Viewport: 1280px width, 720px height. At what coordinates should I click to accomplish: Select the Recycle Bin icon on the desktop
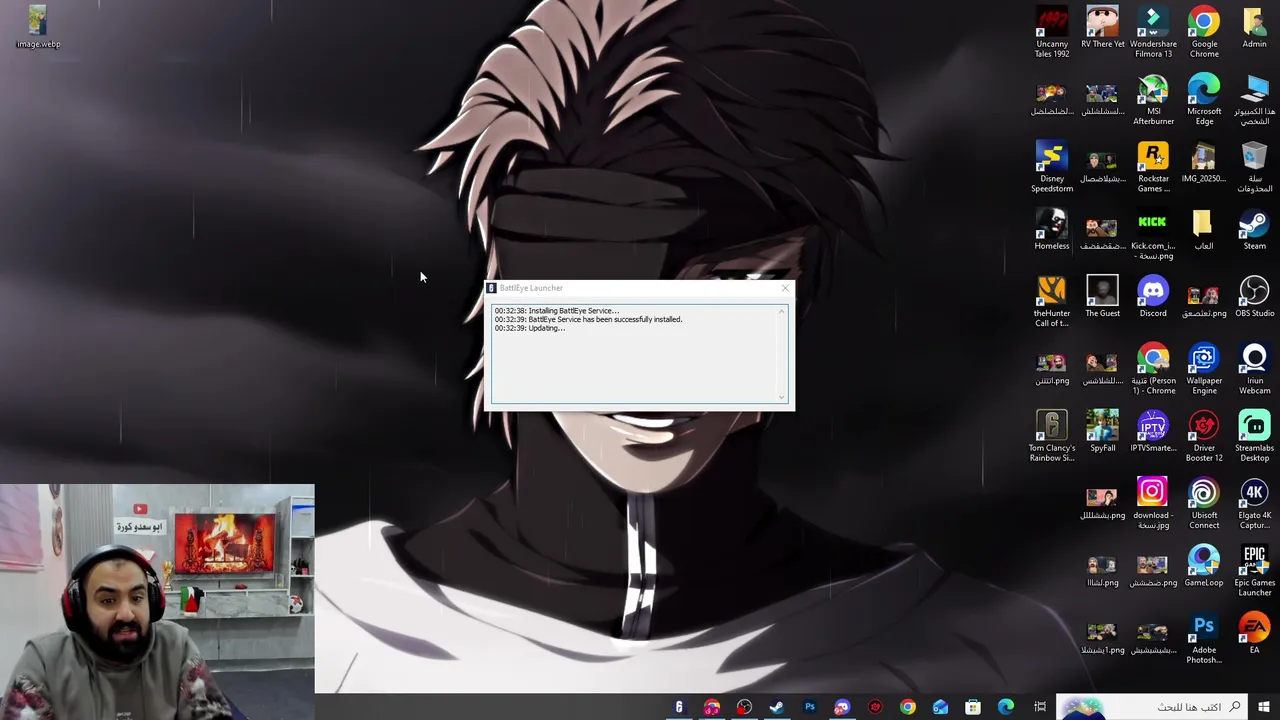[1254, 167]
